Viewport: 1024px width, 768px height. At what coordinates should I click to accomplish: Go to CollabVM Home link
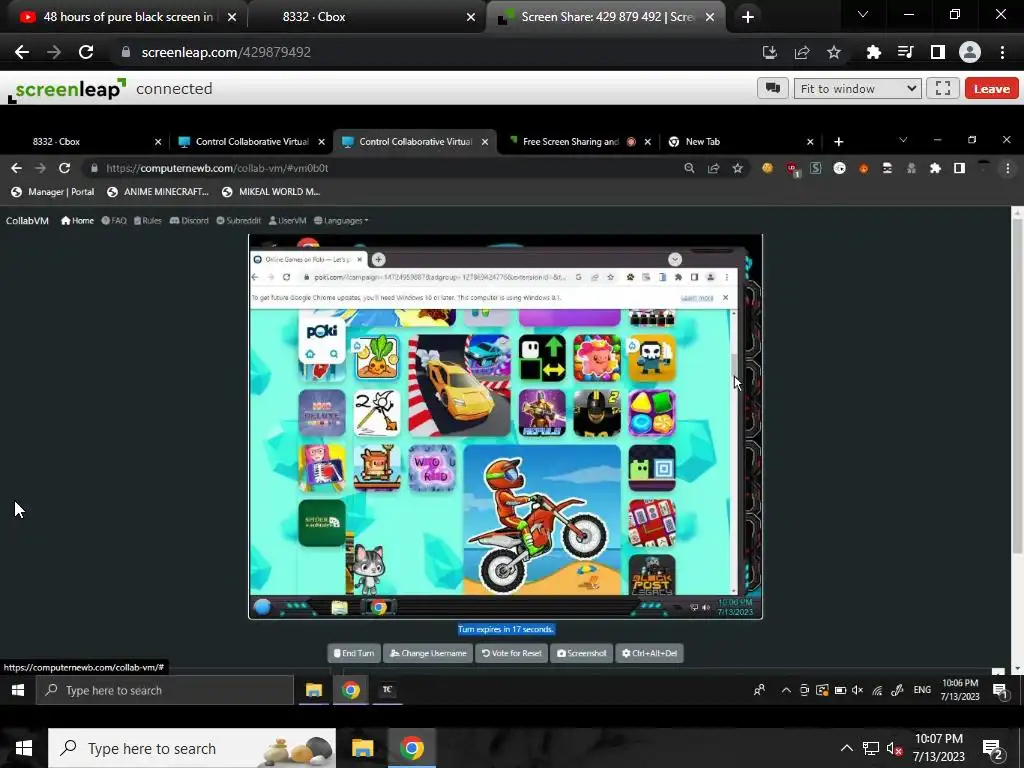(x=77, y=221)
